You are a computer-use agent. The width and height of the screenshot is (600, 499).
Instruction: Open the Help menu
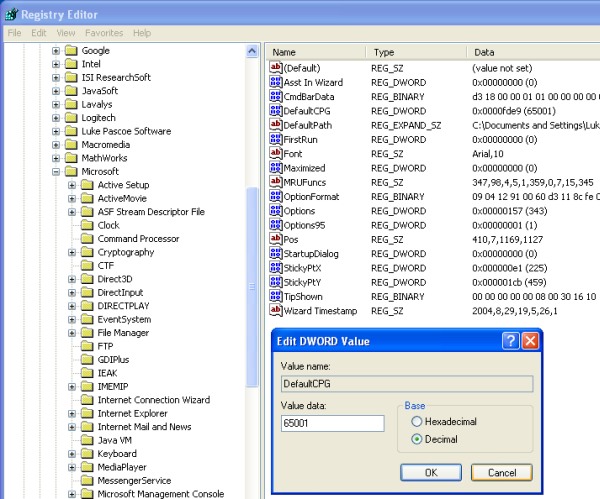pyautogui.click(x=142, y=33)
